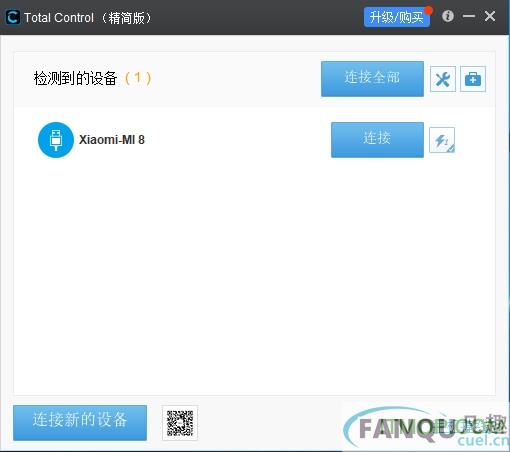
Task: Click the FANQU watermark logo
Action: (x=426, y=428)
